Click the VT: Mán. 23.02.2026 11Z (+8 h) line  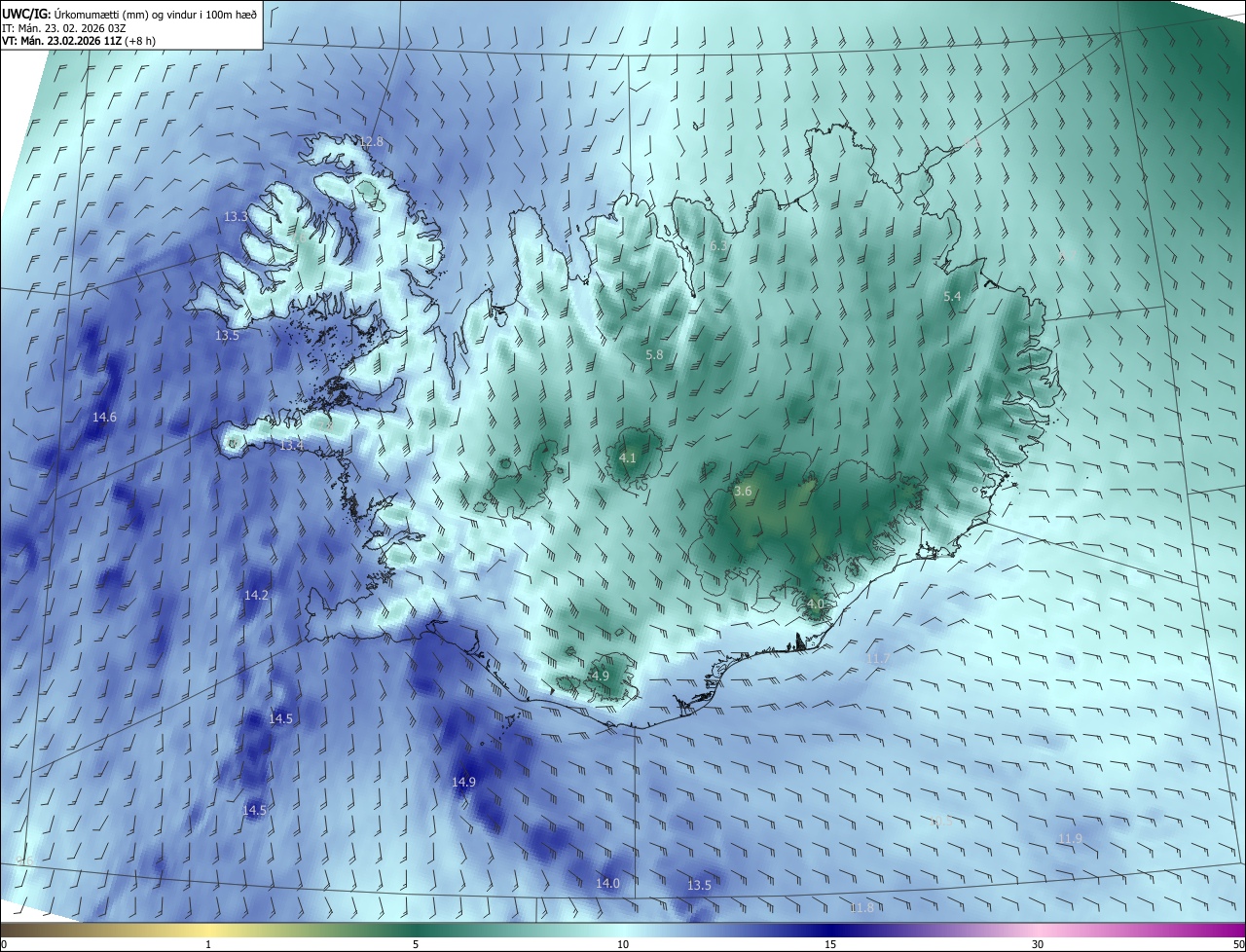(x=79, y=41)
